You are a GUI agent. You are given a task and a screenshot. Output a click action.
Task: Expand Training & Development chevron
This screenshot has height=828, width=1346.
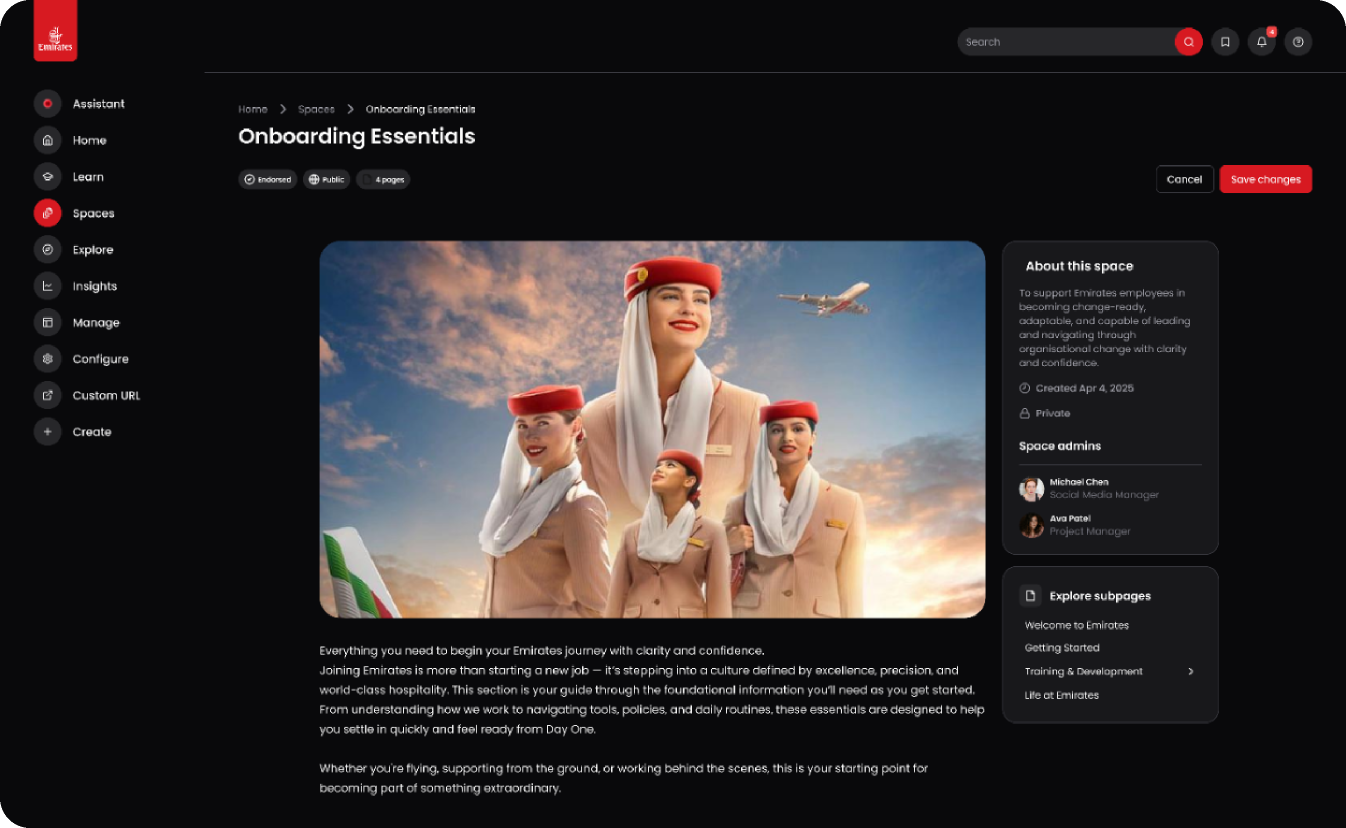(x=1191, y=672)
